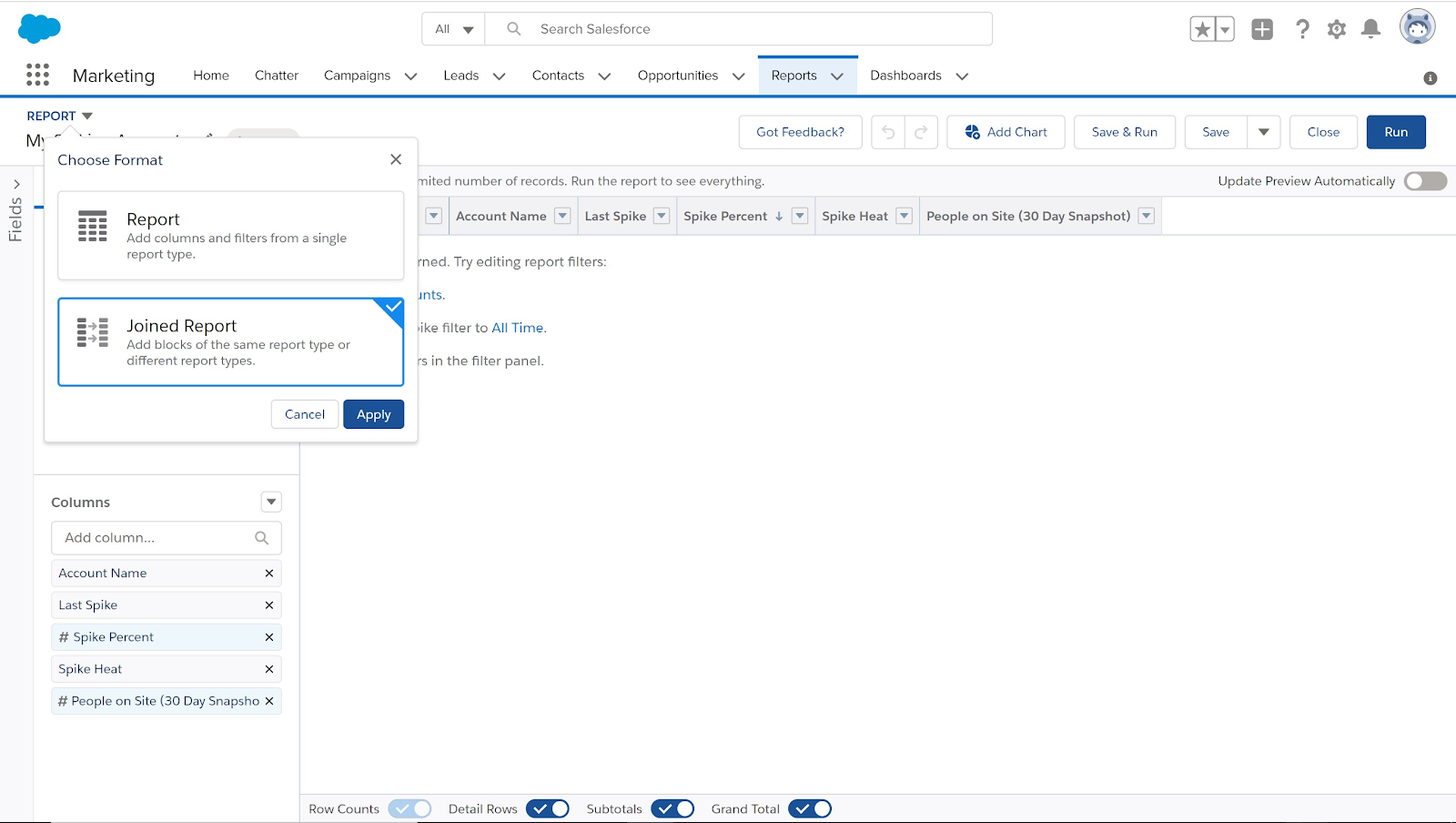1456x823 pixels.
Task: Click the Global Actions plus icon
Action: tap(1262, 29)
